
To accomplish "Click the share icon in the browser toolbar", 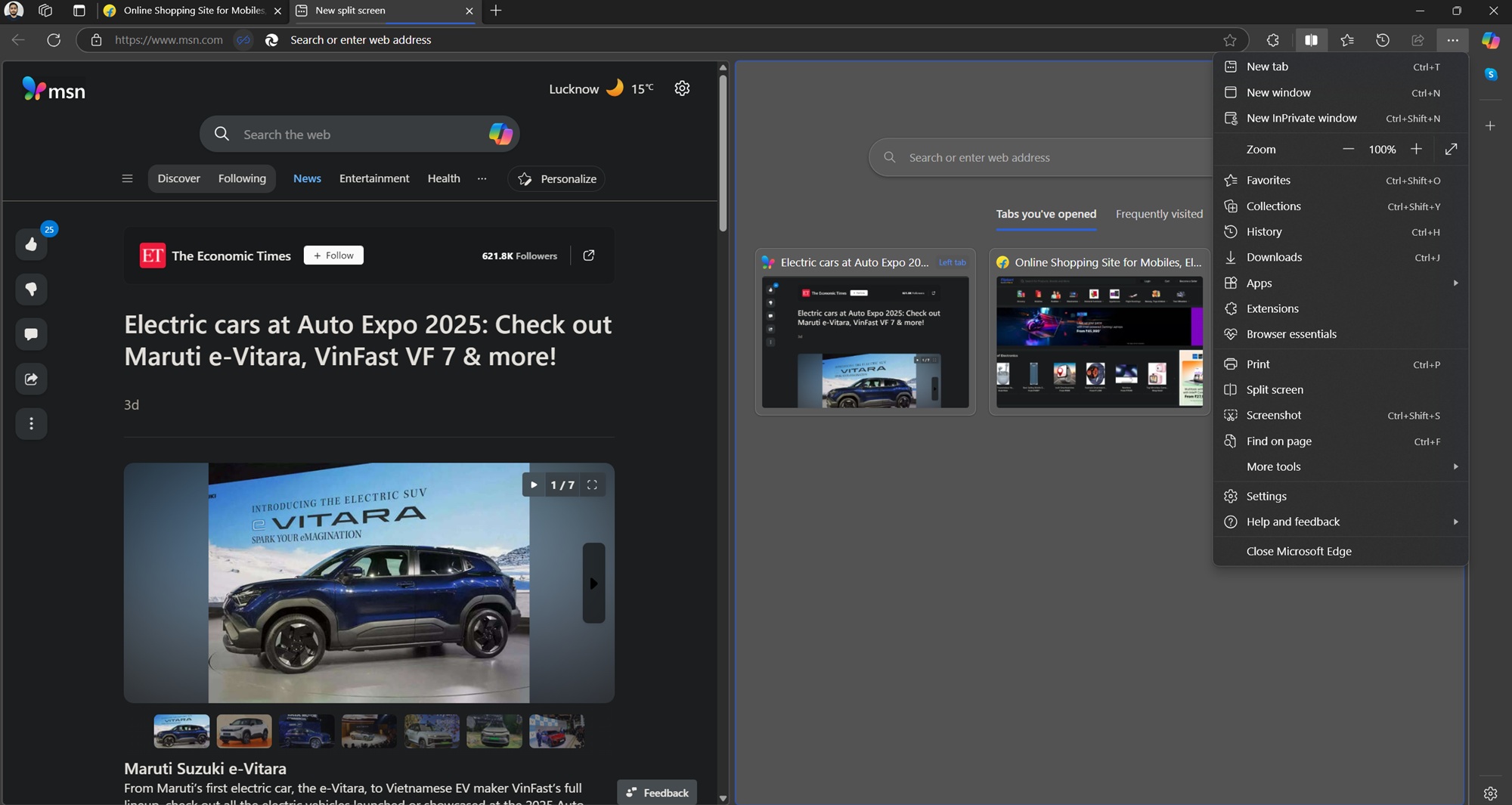I will (x=1418, y=40).
